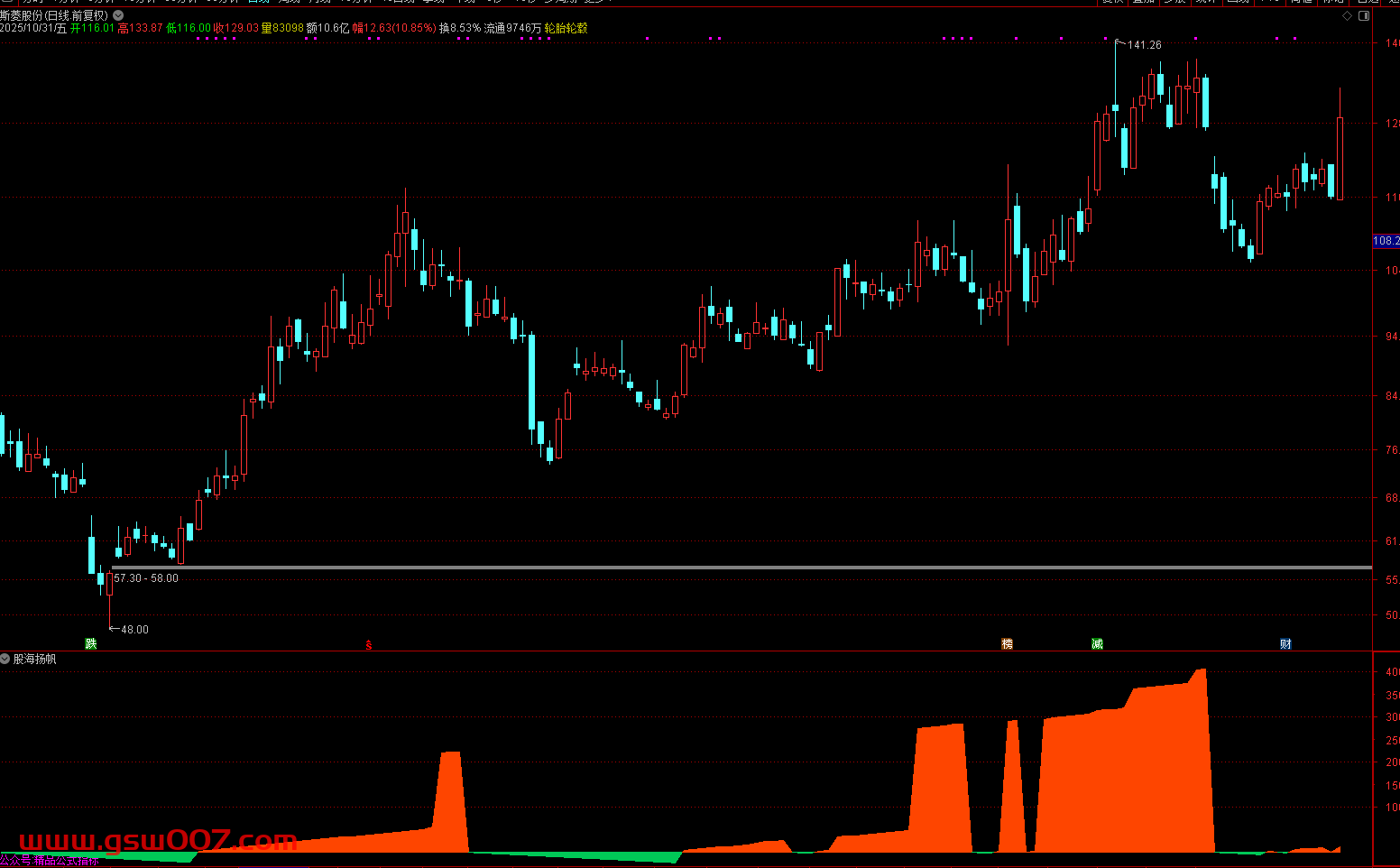Open the orange 榜 event marker
The image size is (1400, 868).
[x=1007, y=643]
